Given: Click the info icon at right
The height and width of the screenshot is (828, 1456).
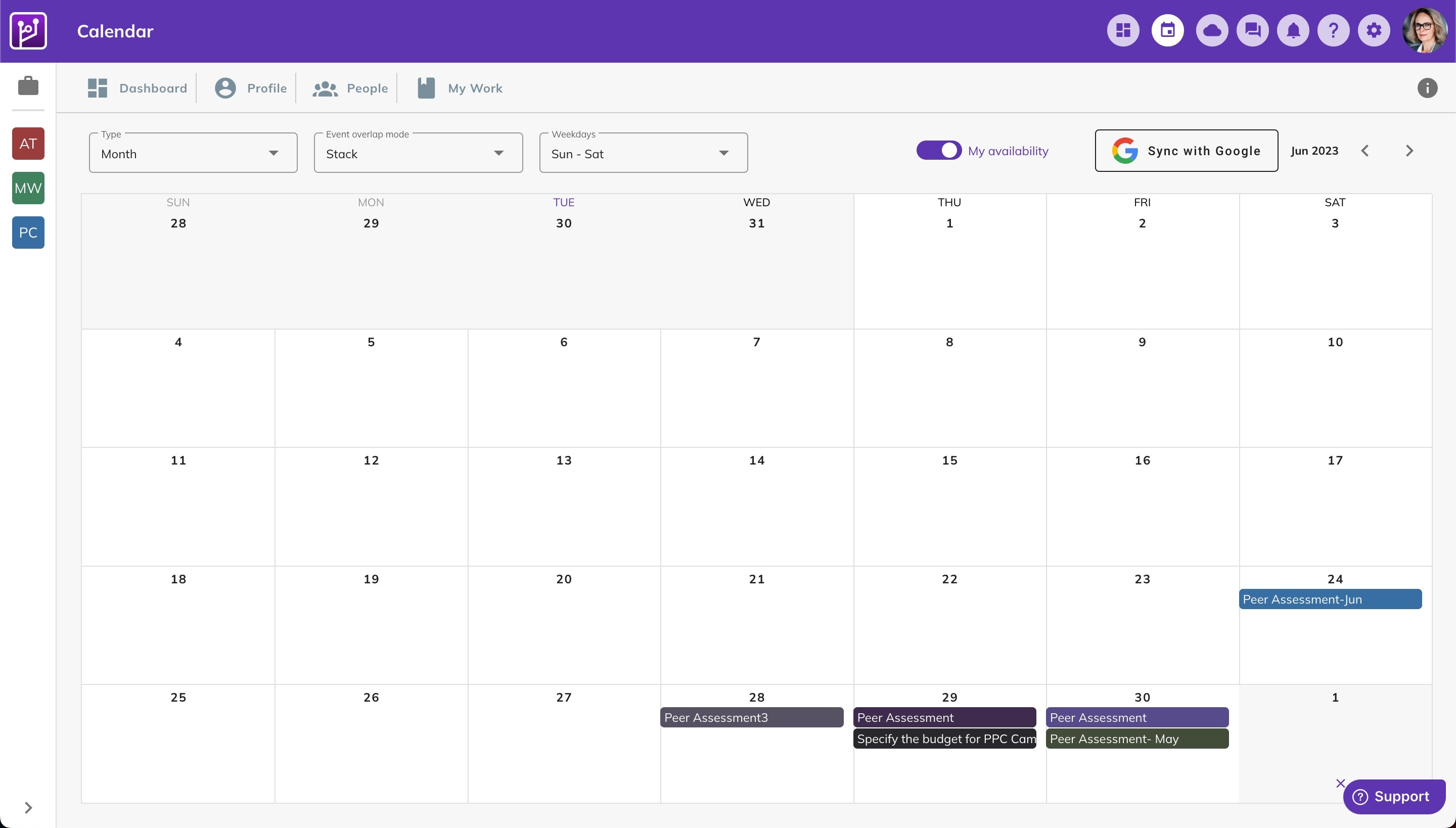Looking at the screenshot, I should pos(1427,88).
